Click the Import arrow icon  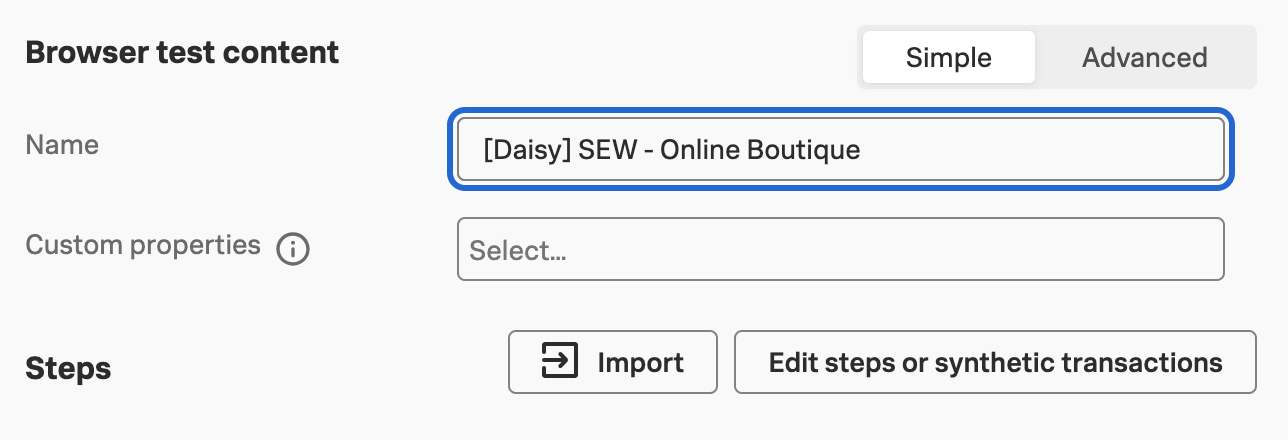point(560,361)
